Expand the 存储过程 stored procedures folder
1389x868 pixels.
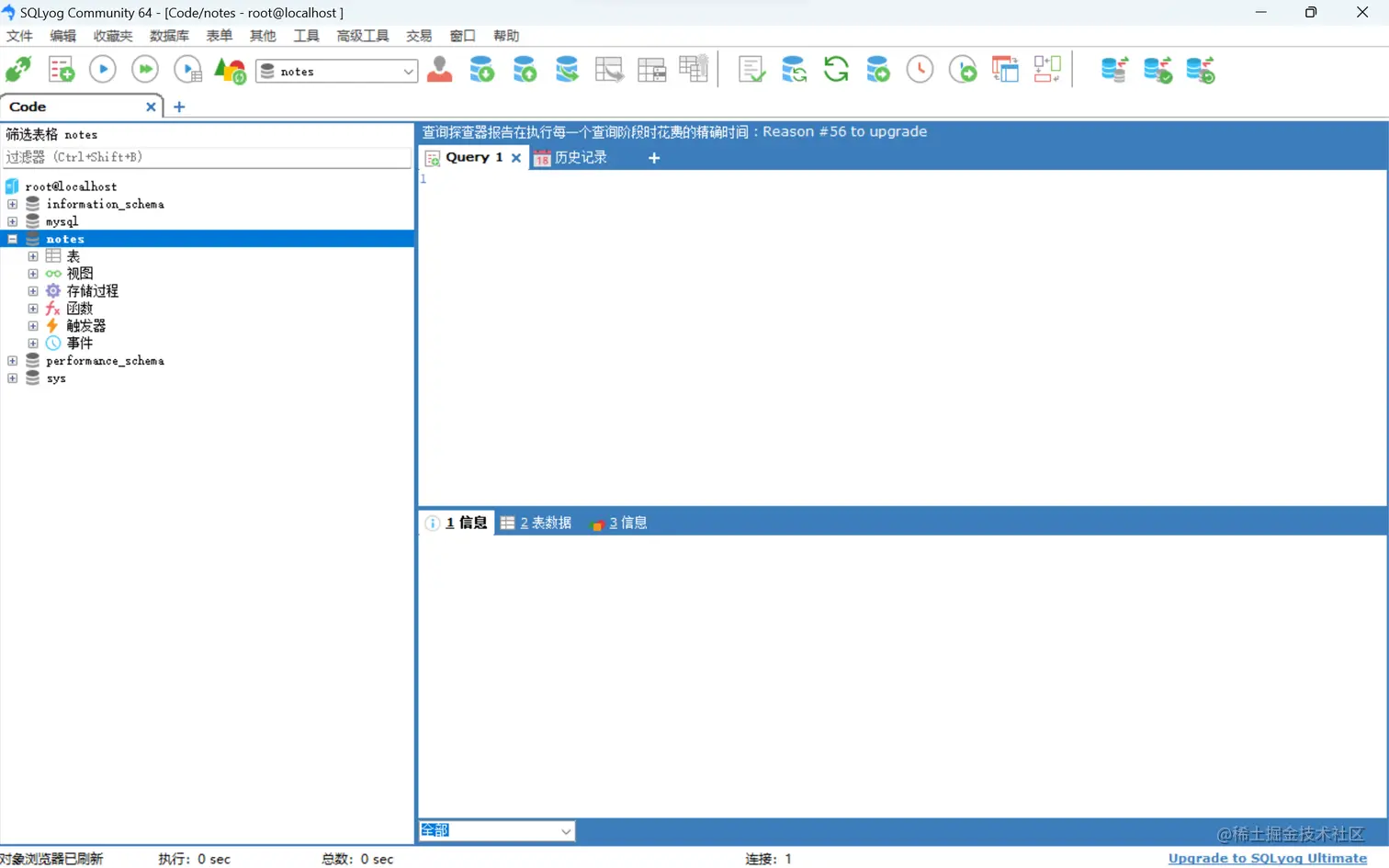pos(33,291)
